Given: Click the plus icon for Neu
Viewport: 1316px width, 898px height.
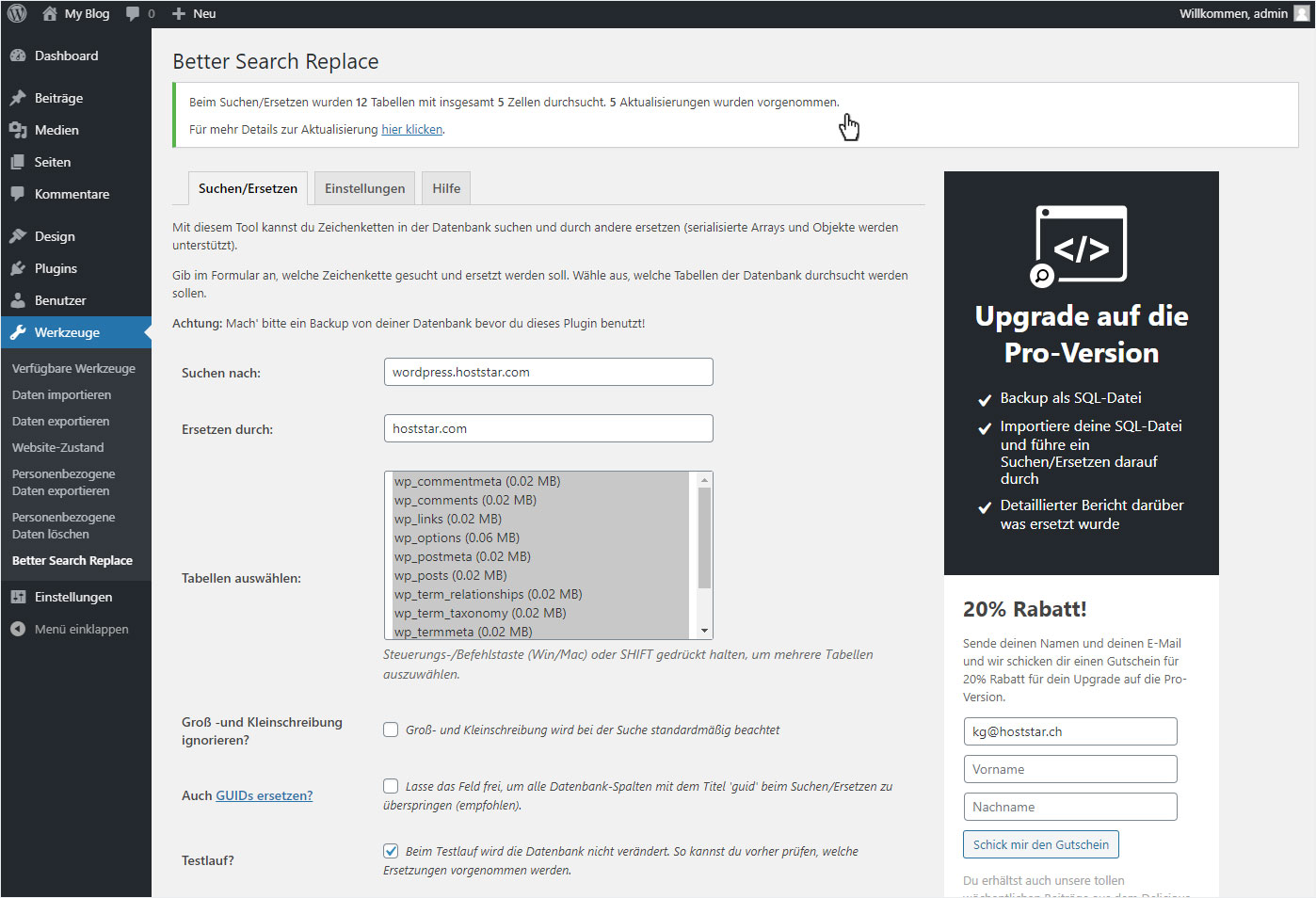Looking at the screenshot, I should click(179, 14).
